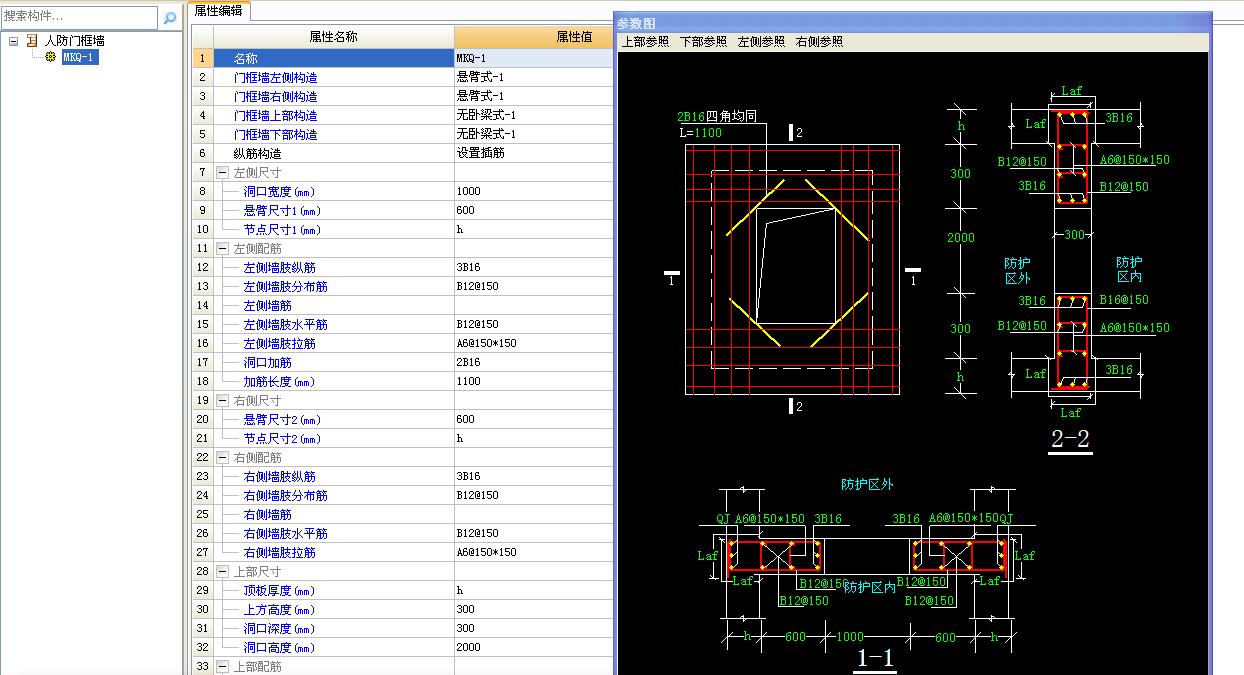The height and width of the screenshot is (675, 1244).
Task: Focus the 搜索构件 search field
Action: 80,17
